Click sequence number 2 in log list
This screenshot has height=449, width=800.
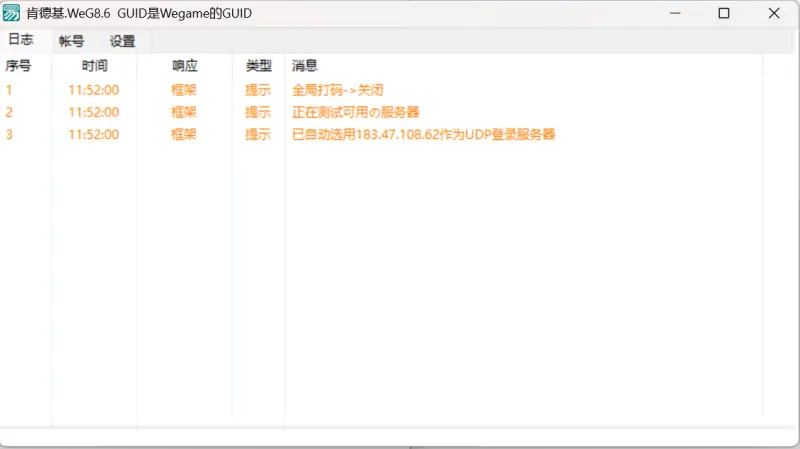pyautogui.click(x=9, y=112)
